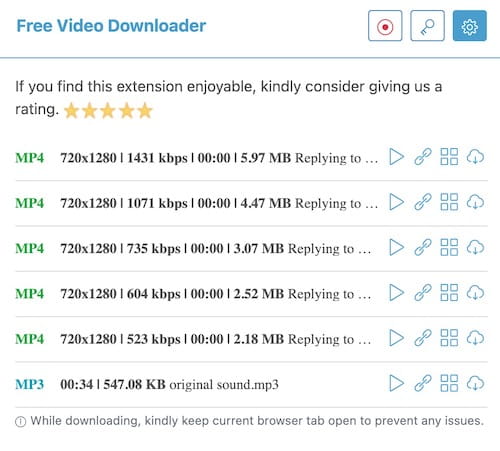The height and width of the screenshot is (451, 500).
Task: Select the 720x1280 1431 kbps row text
Action: coord(219,158)
